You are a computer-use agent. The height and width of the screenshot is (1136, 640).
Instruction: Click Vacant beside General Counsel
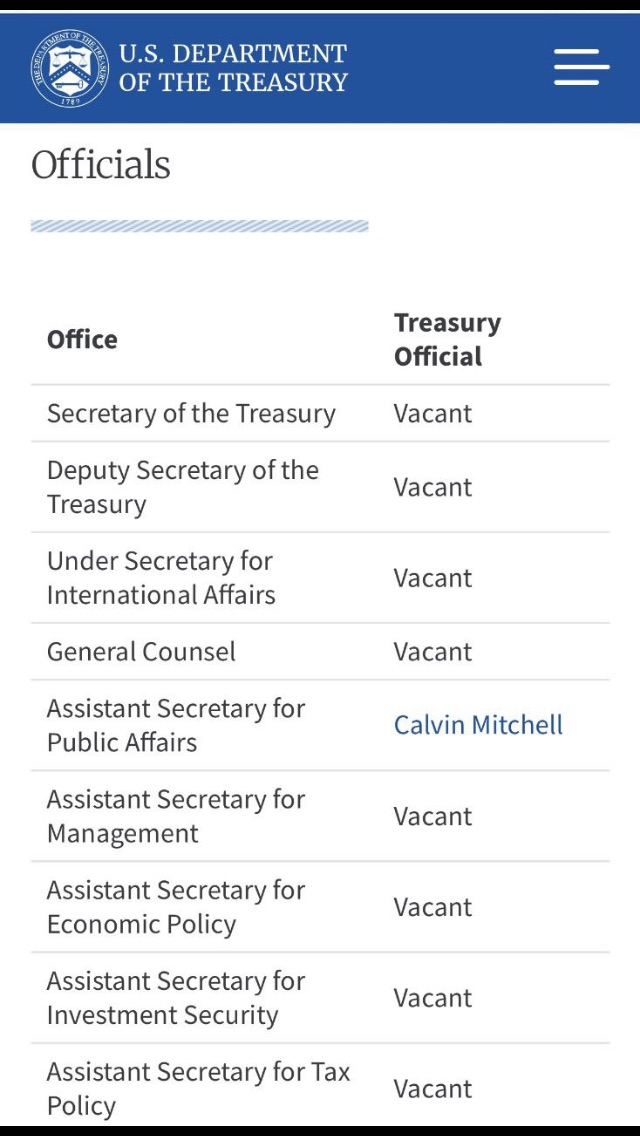point(433,652)
